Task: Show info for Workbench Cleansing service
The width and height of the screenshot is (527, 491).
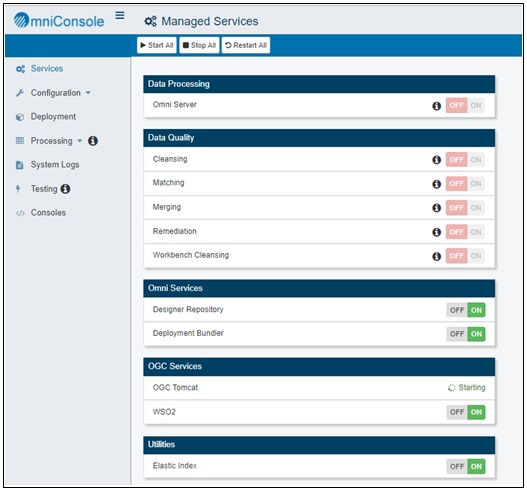Action: [x=436, y=256]
